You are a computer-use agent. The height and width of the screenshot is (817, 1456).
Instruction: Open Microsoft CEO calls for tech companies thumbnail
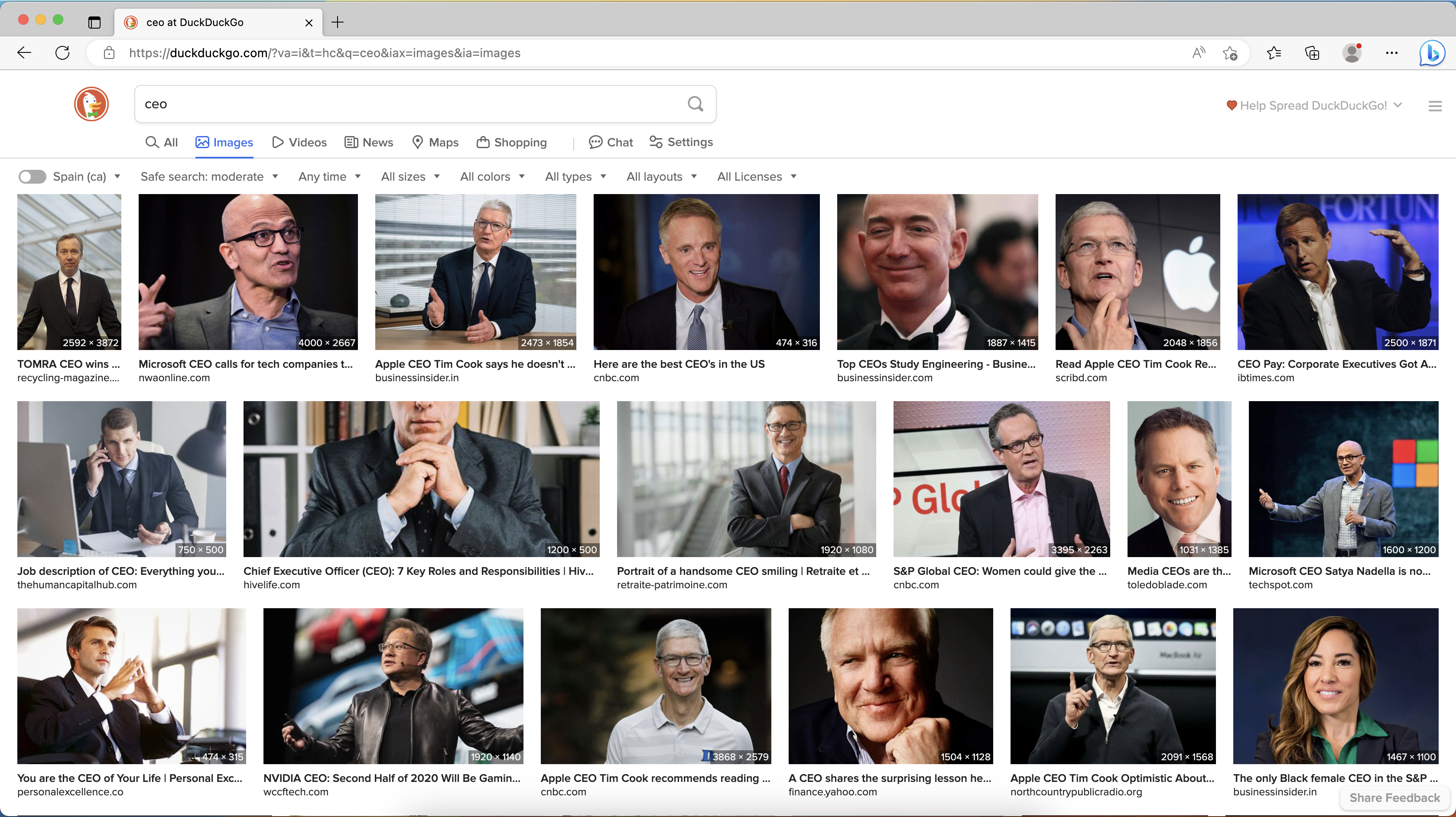pos(248,272)
